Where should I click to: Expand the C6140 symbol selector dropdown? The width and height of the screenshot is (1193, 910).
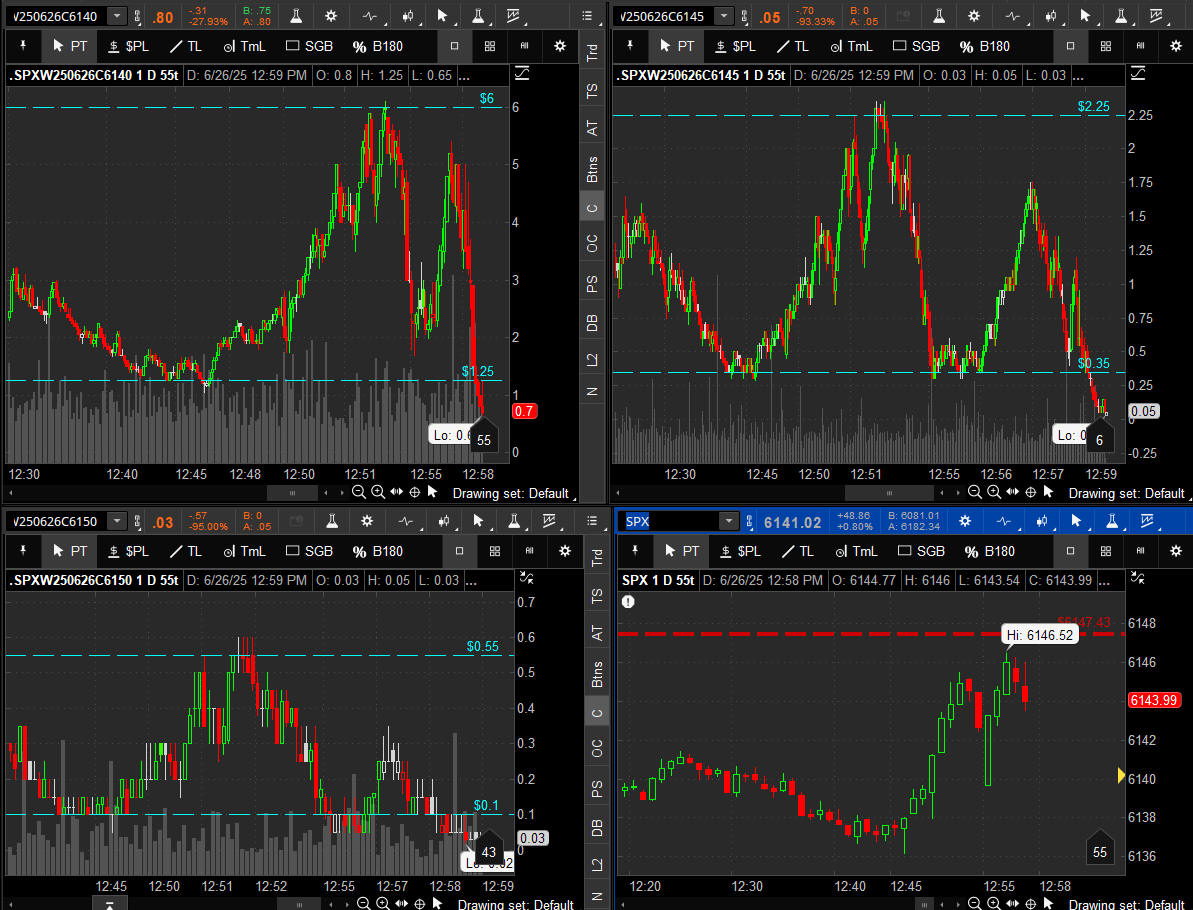pos(117,17)
